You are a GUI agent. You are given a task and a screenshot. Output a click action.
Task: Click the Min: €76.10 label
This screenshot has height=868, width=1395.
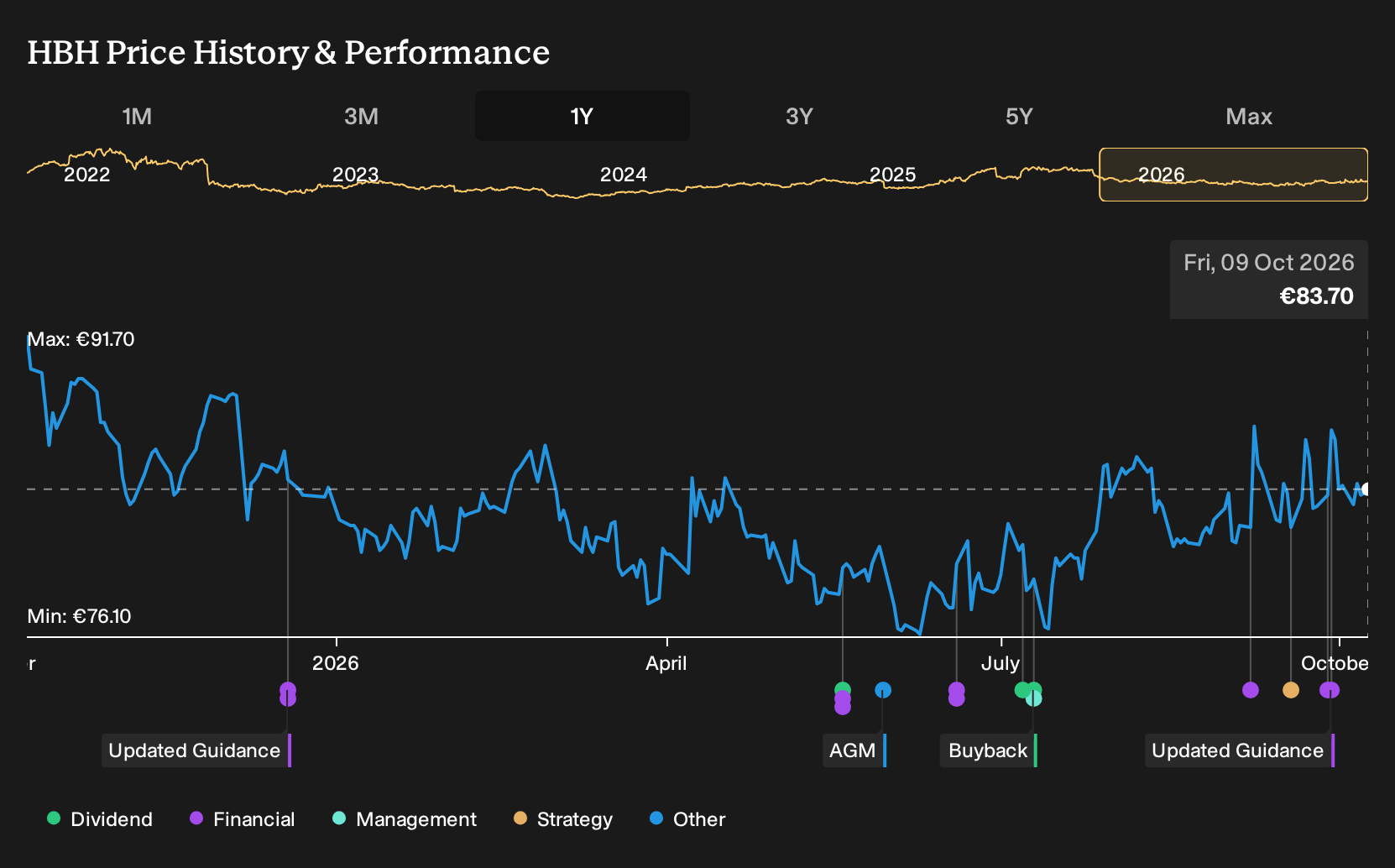click(x=79, y=616)
